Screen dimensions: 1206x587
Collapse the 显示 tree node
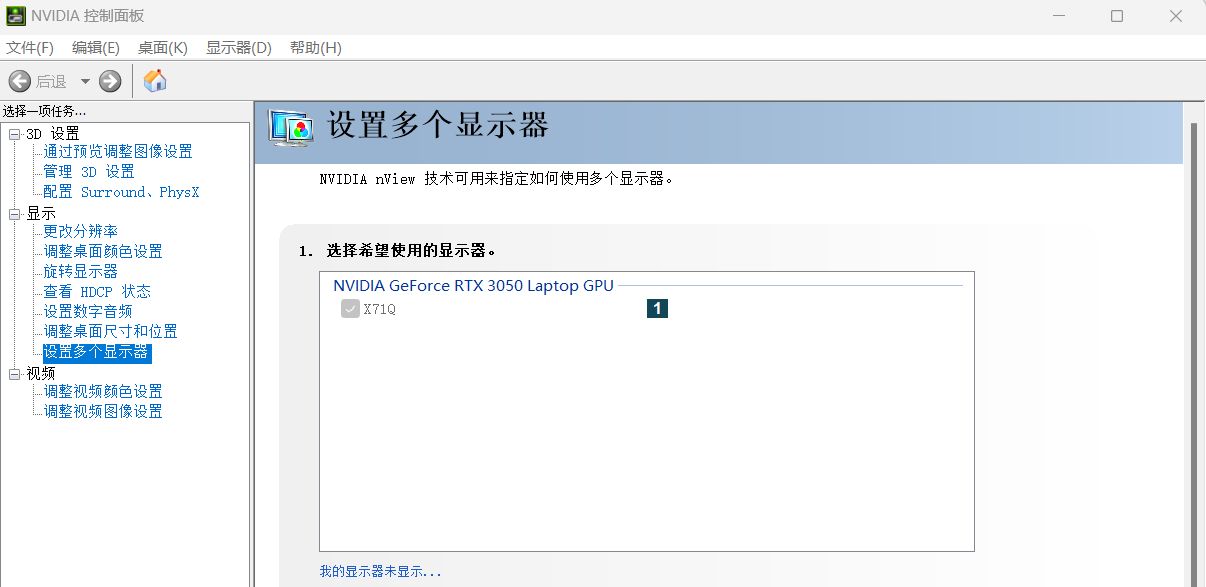tap(14, 214)
